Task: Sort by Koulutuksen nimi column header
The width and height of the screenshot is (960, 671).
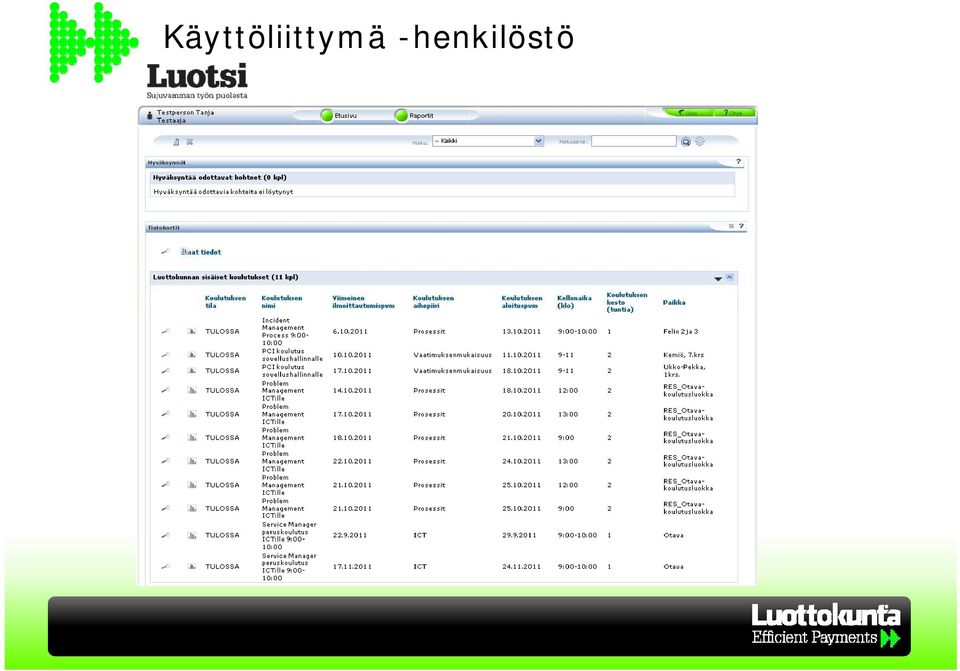Action: pos(282,302)
